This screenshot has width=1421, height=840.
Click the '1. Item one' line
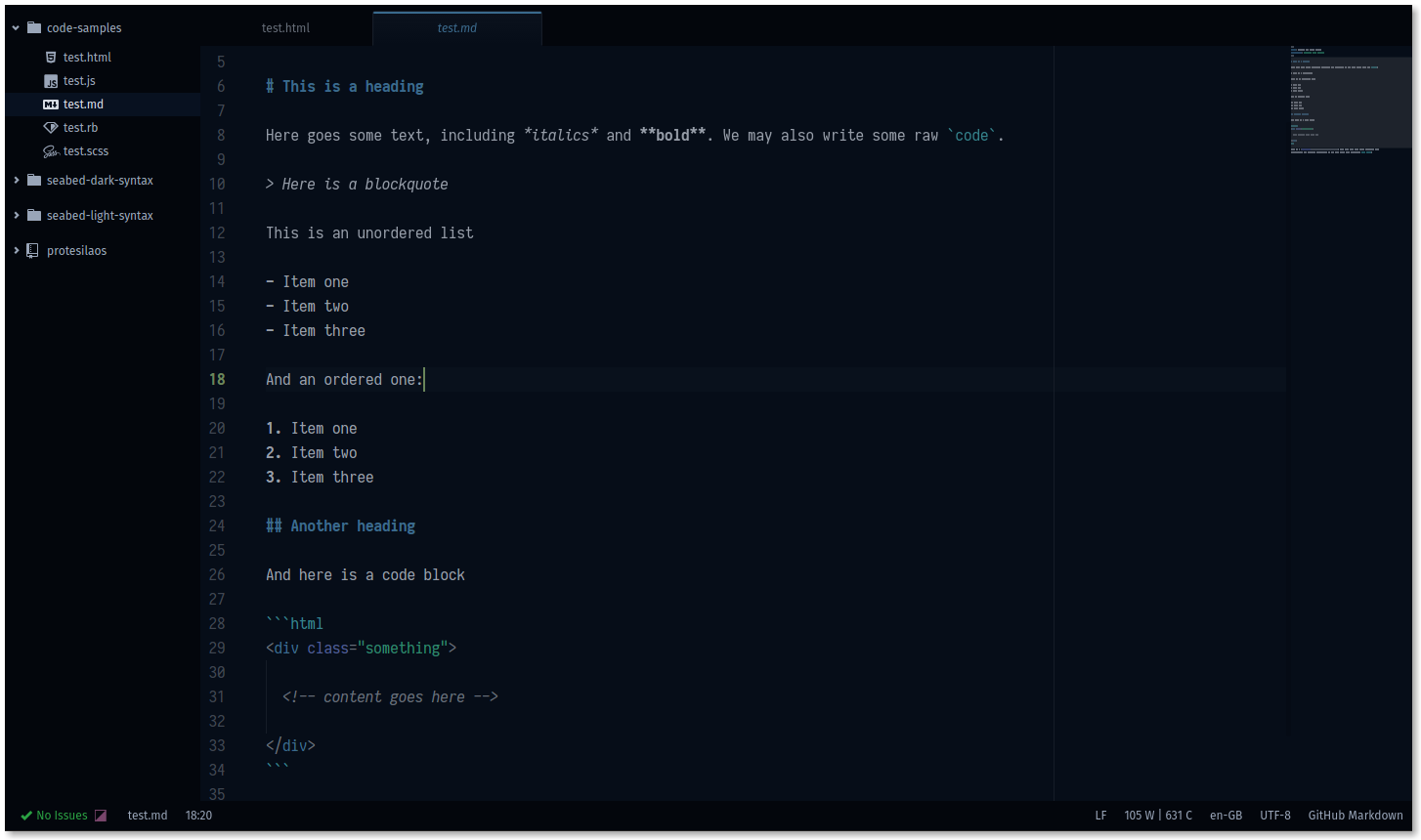pos(312,429)
